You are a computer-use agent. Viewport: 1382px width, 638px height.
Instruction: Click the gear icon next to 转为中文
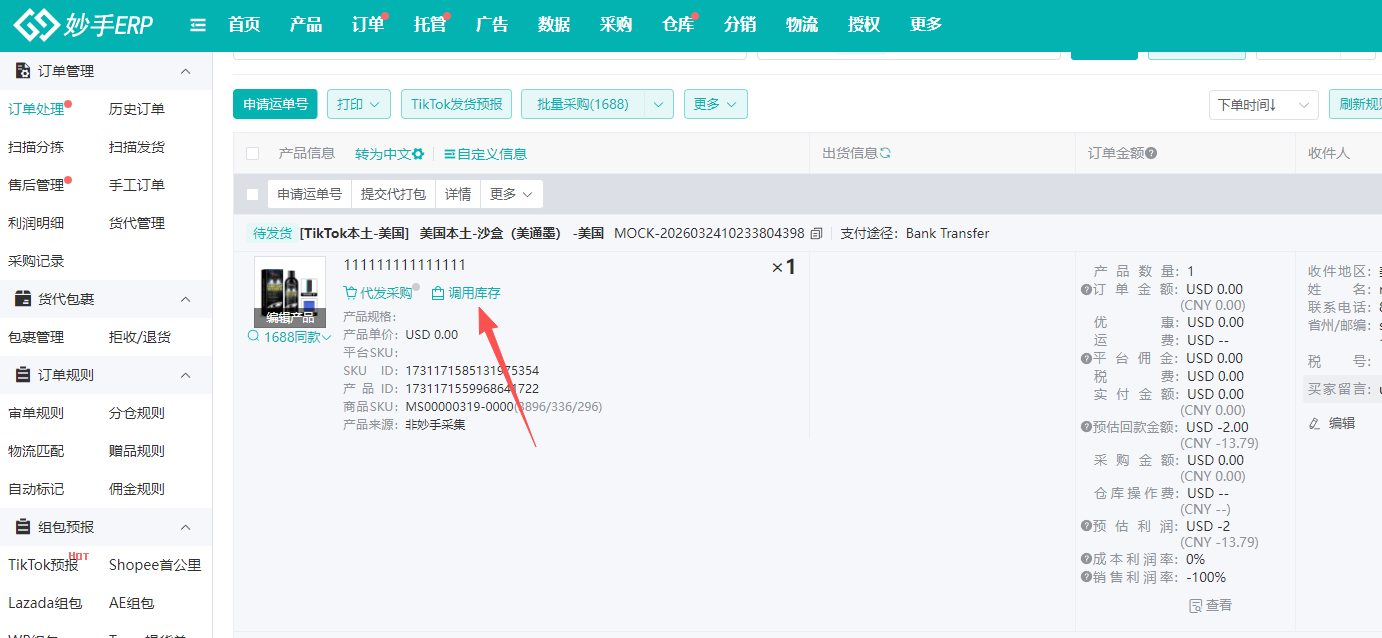418,154
